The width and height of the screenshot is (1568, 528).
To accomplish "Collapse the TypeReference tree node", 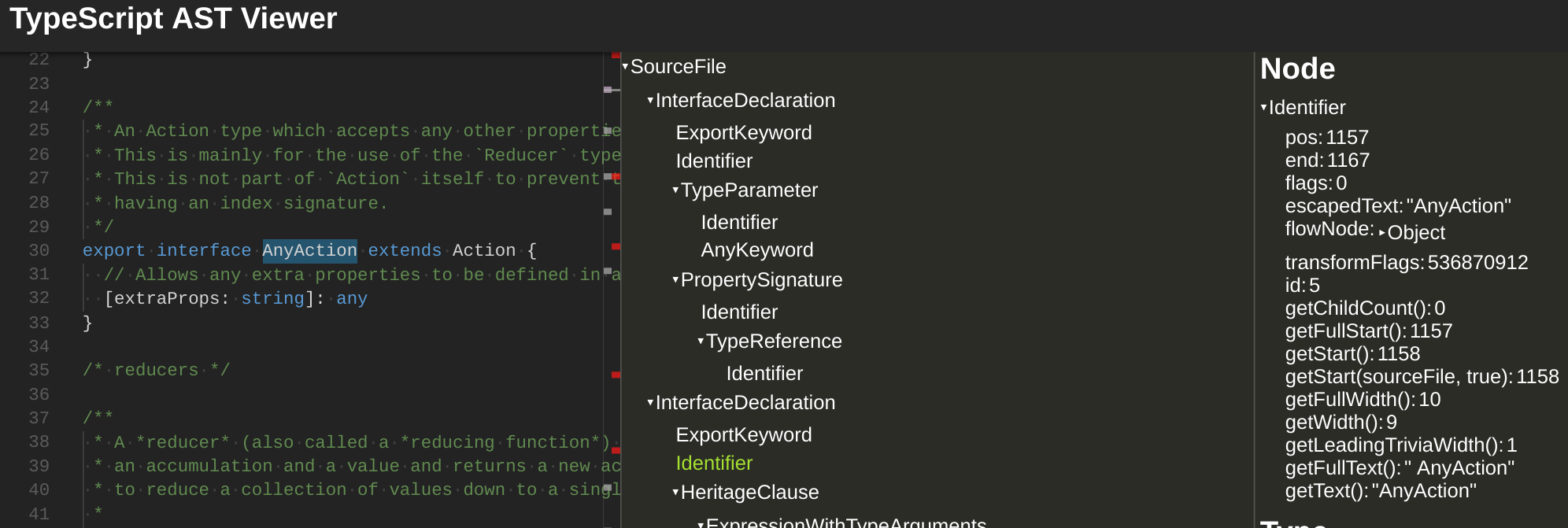I will tap(701, 342).
